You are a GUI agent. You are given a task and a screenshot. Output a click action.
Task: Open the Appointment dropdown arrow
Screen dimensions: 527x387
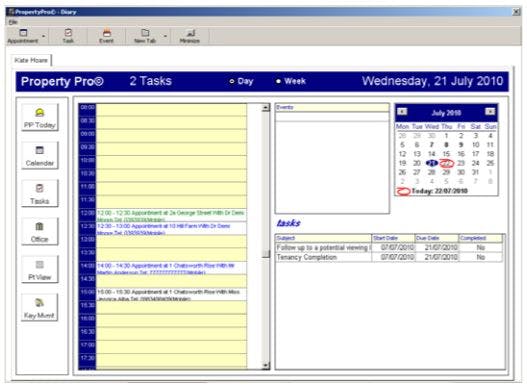pos(44,36)
